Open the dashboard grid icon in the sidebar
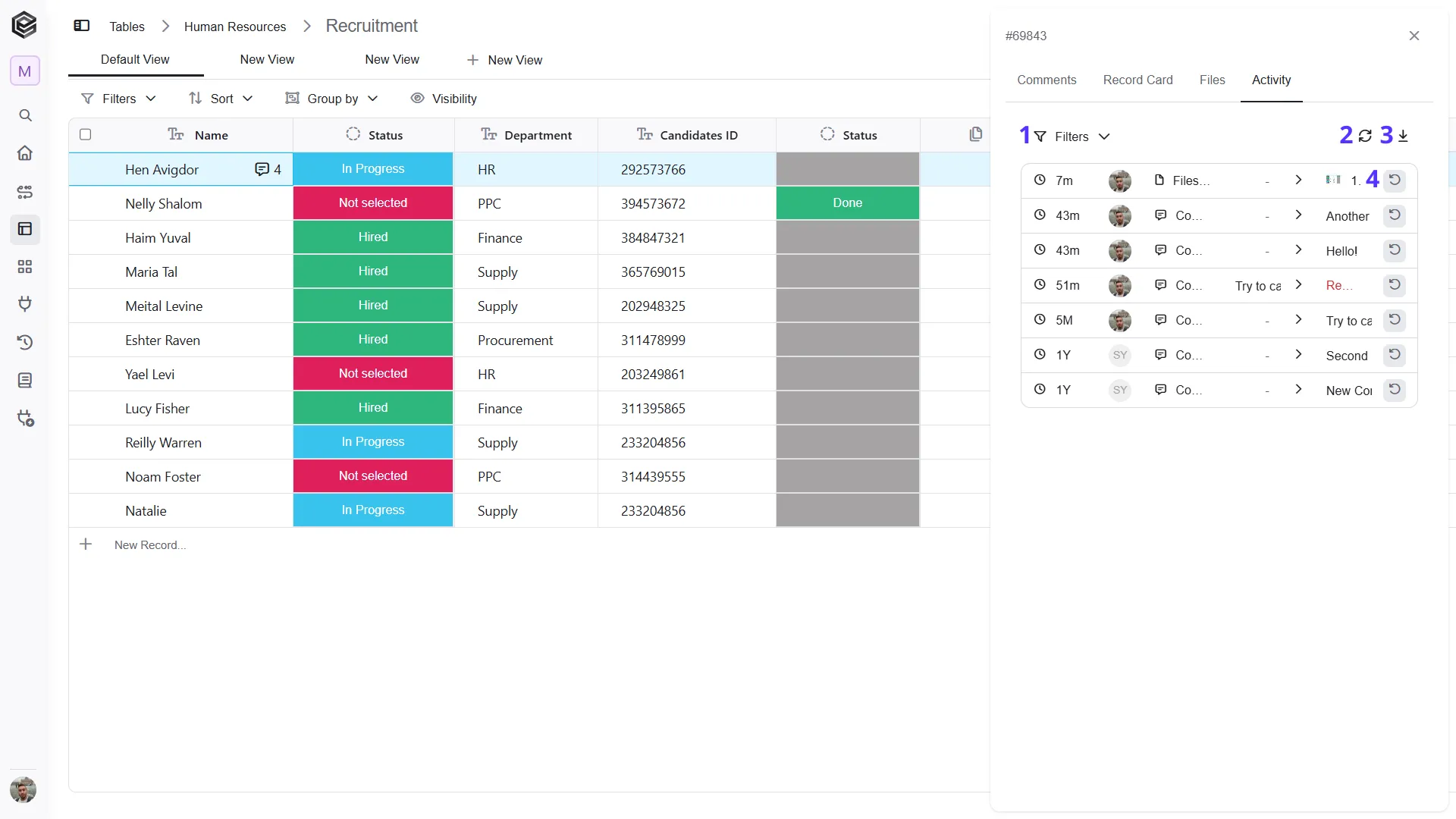Viewport: 1456px width, 819px height. tap(25, 267)
